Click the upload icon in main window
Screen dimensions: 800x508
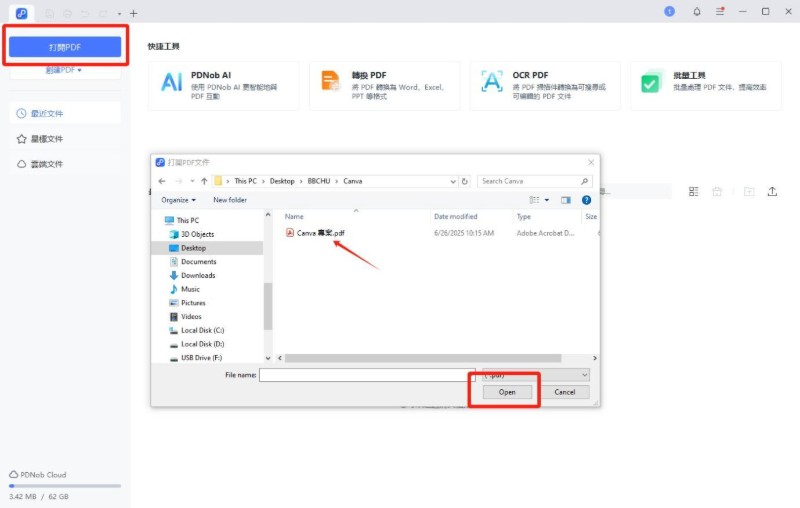pyautogui.click(x=772, y=191)
